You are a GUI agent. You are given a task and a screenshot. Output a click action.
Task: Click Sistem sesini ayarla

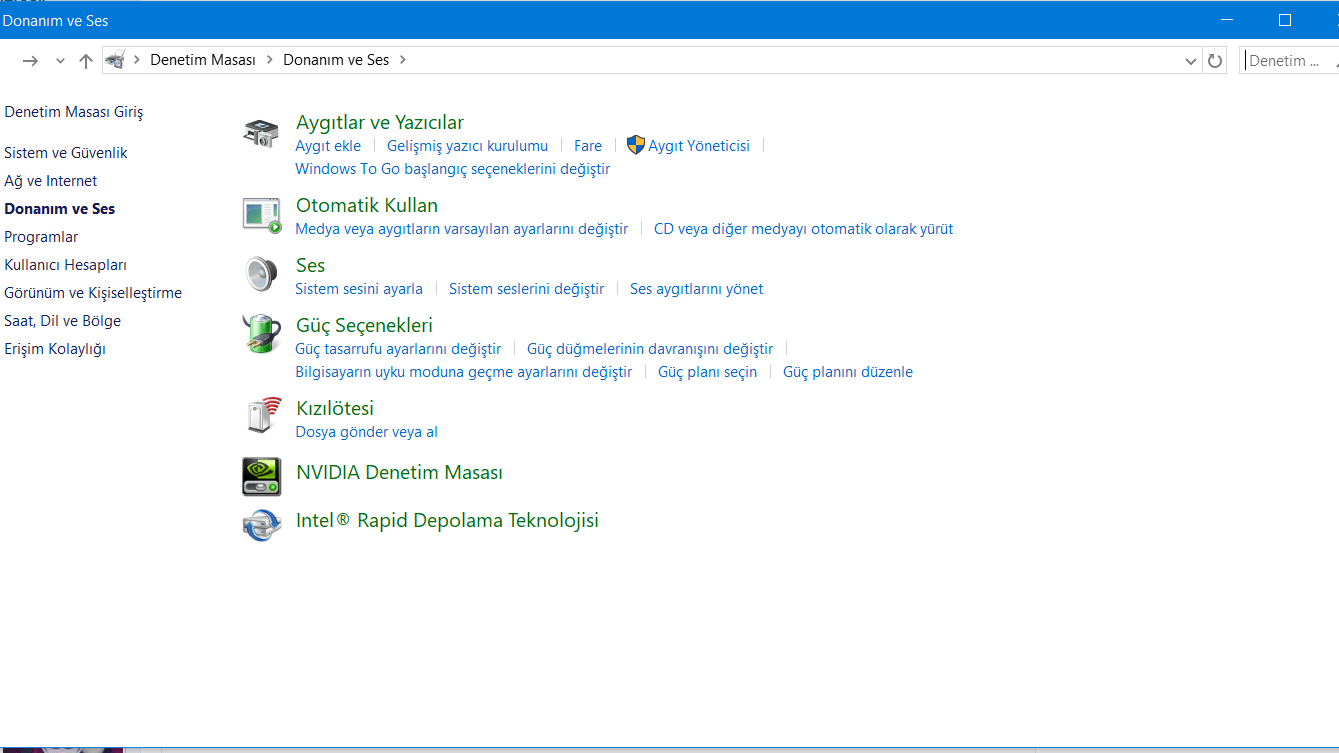click(x=359, y=289)
